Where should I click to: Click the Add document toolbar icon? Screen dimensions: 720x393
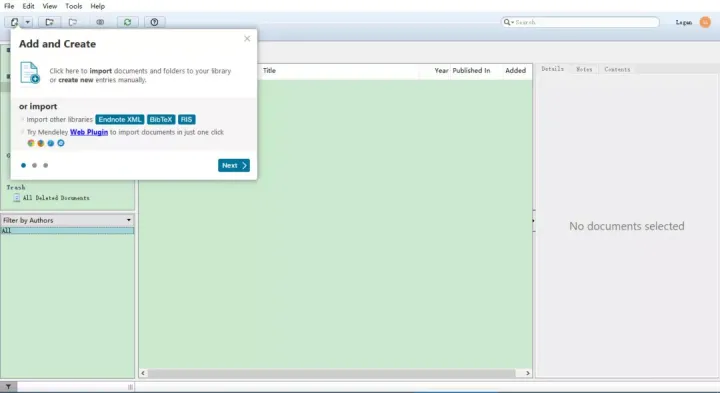[x=14, y=22]
